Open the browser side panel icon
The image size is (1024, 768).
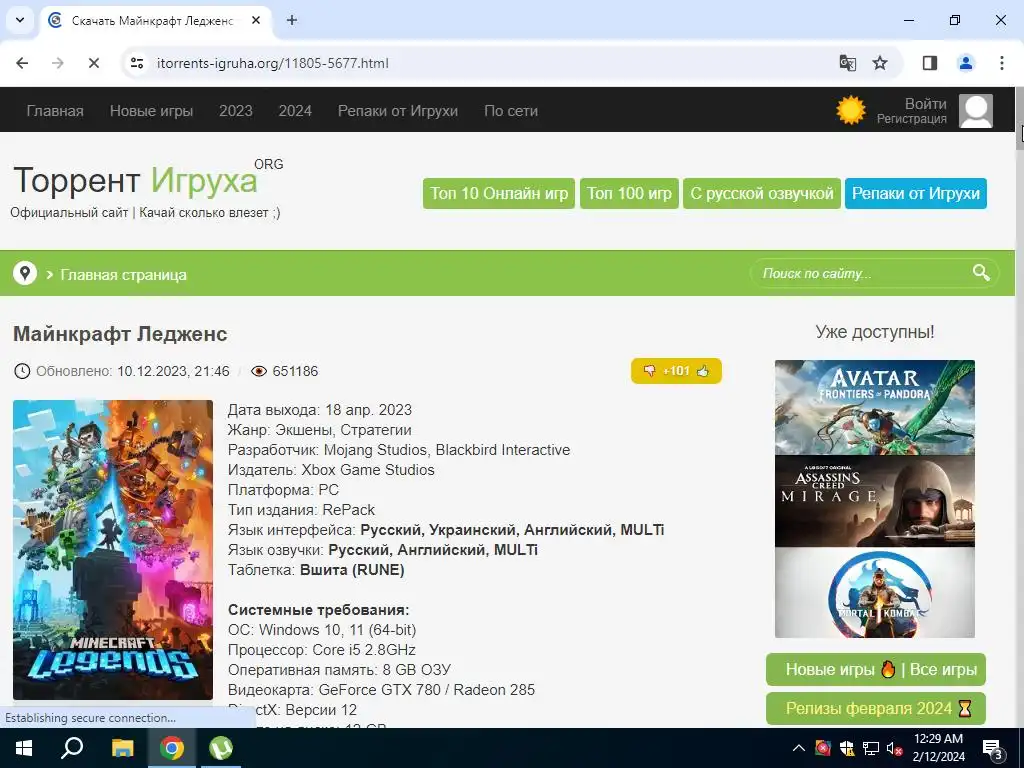click(930, 63)
